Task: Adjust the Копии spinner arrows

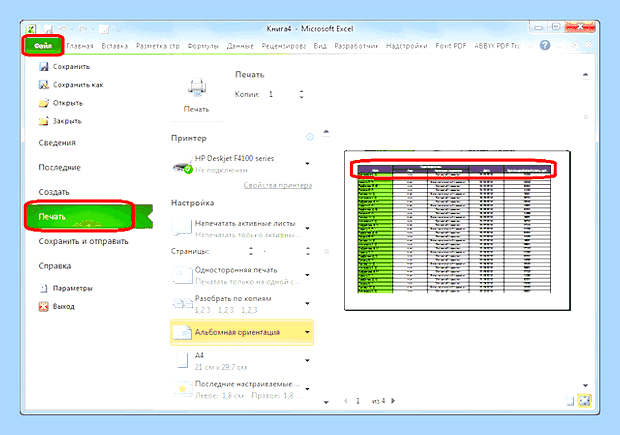Action: point(301,94)
